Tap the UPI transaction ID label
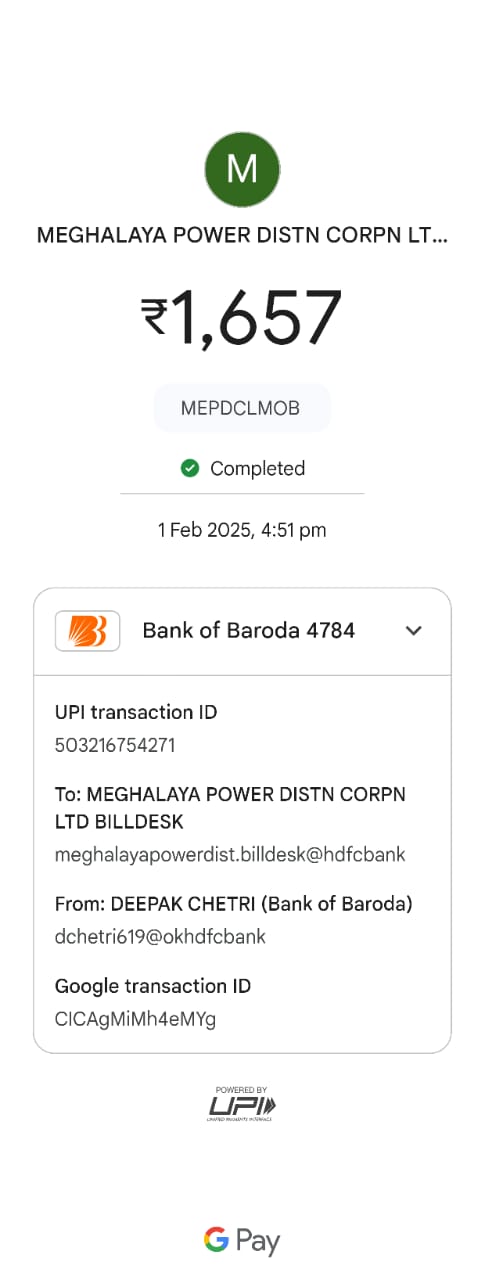Image resolution: width=485 pixels, height=1280 pixels. [x=136, y=712]
